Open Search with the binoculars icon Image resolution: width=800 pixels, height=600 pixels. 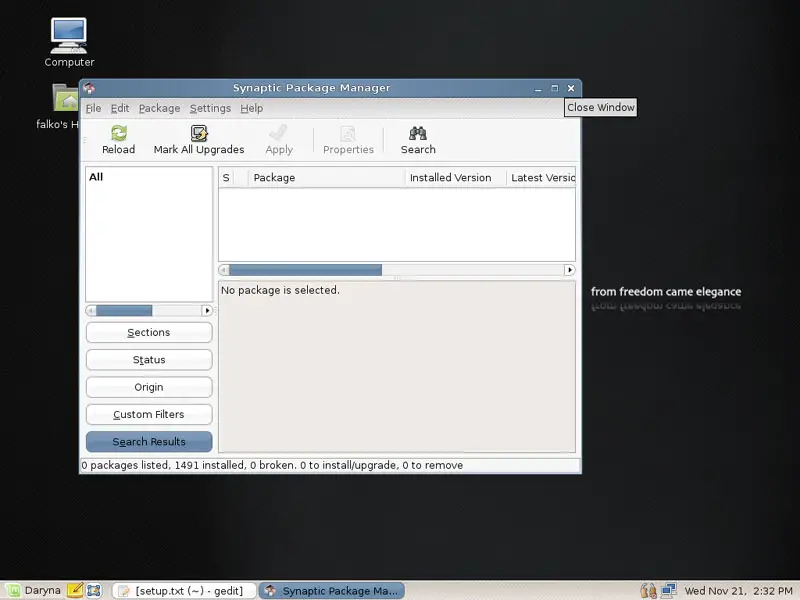(x=418, y=134)
